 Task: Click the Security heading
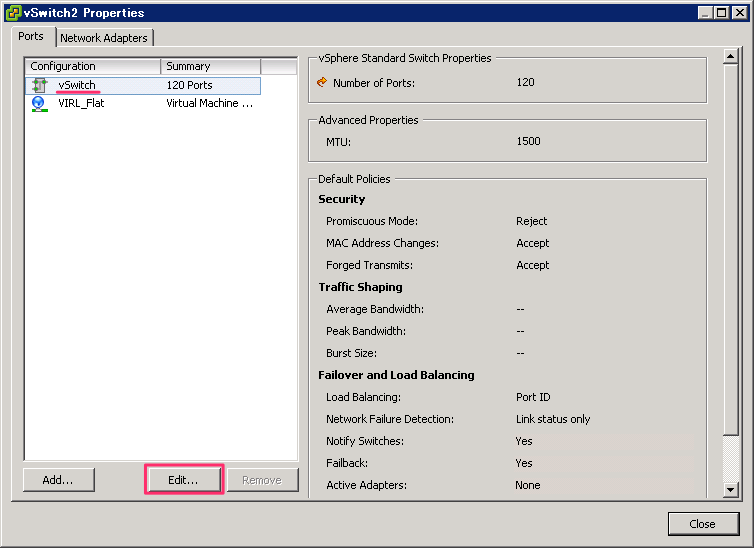[341, 199]
